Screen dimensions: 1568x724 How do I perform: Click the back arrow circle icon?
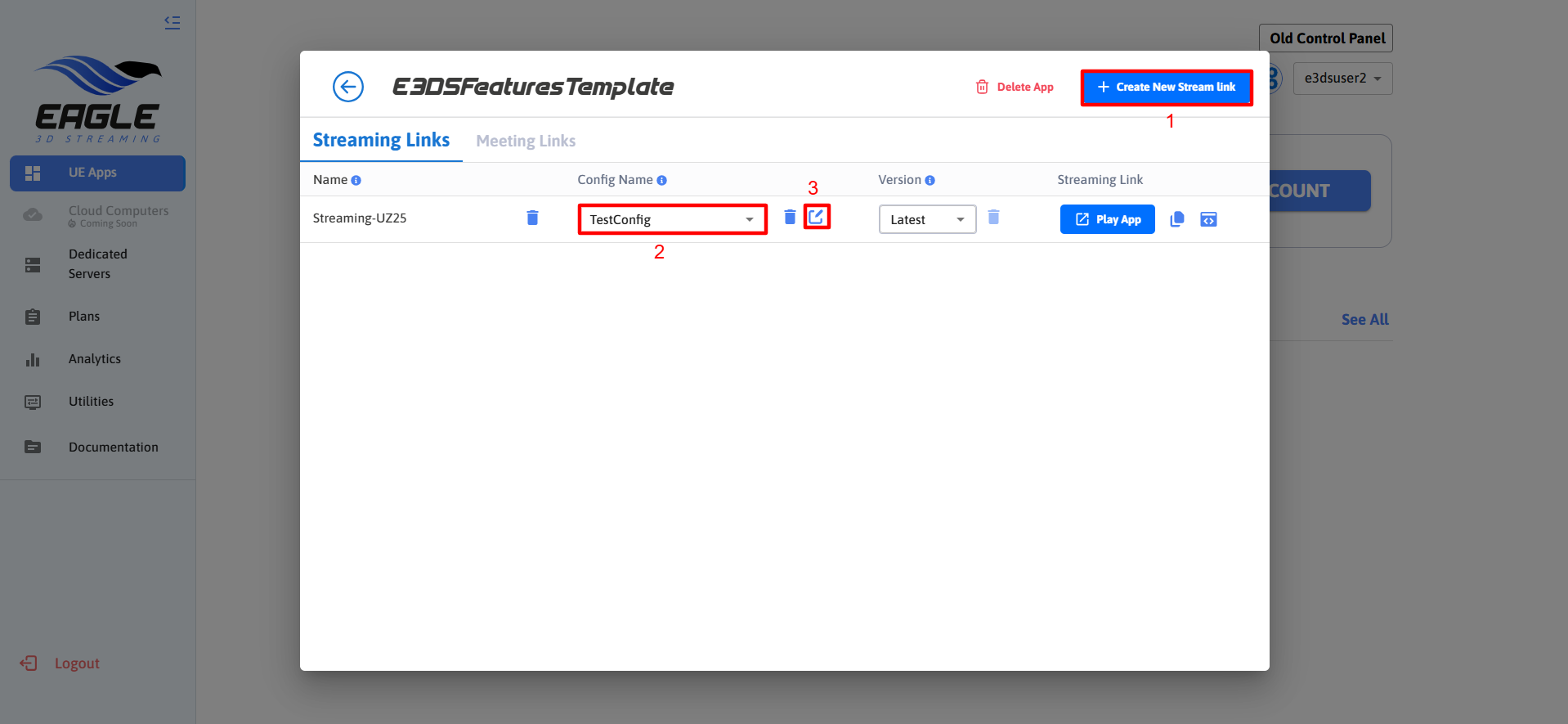pyautogui.click(x=347, y=87)
